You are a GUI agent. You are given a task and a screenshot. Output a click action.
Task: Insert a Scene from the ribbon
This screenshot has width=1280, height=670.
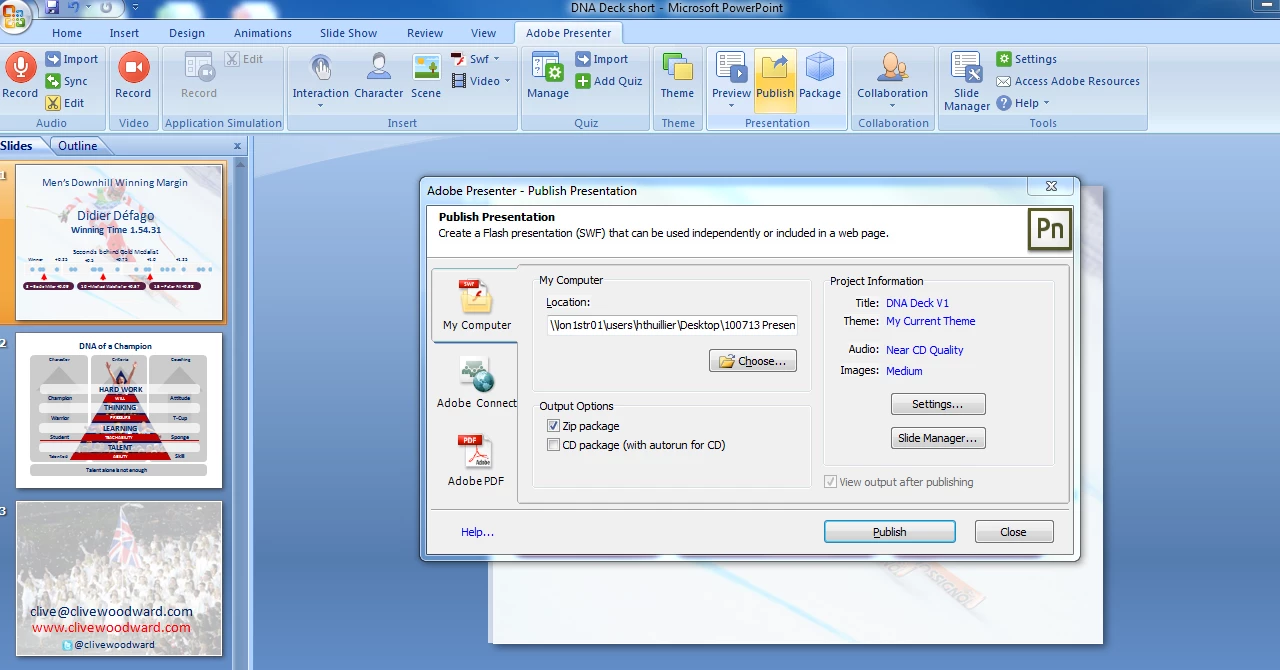coord(426,76)
